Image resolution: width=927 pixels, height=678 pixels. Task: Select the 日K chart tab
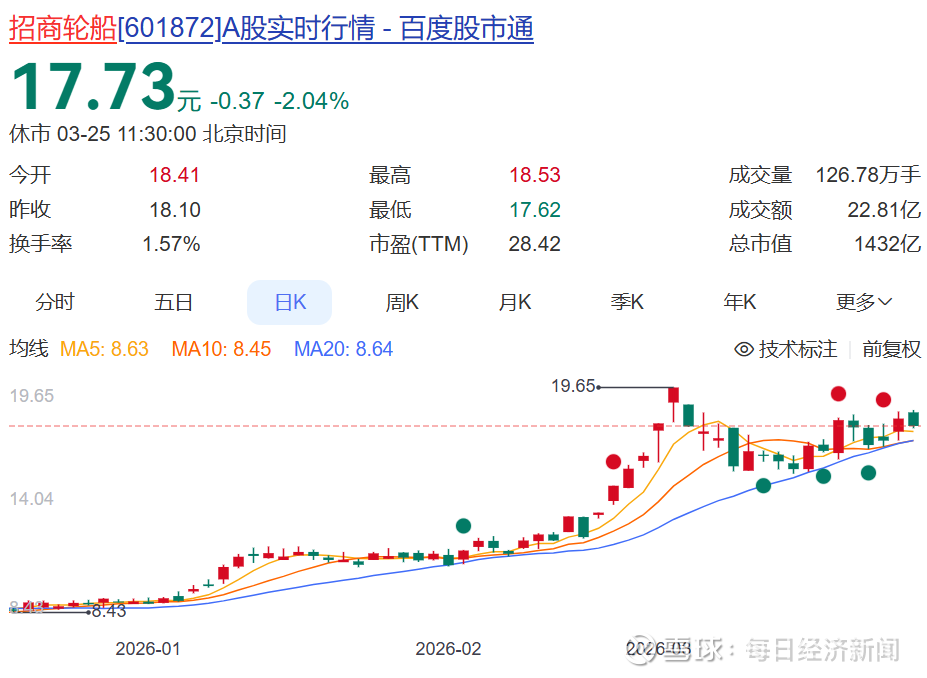[x=290, y=302]
